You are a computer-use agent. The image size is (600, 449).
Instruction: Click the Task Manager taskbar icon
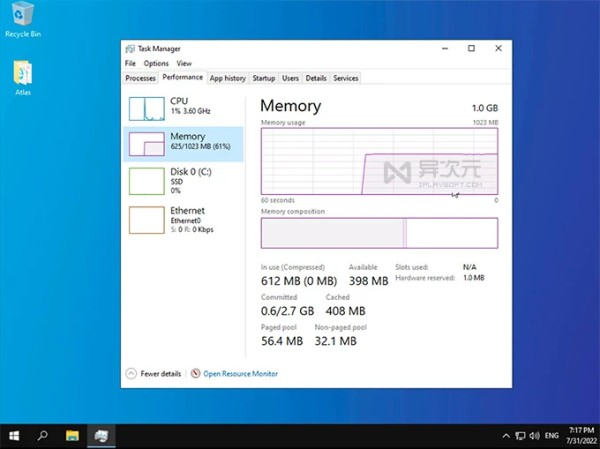101,436
